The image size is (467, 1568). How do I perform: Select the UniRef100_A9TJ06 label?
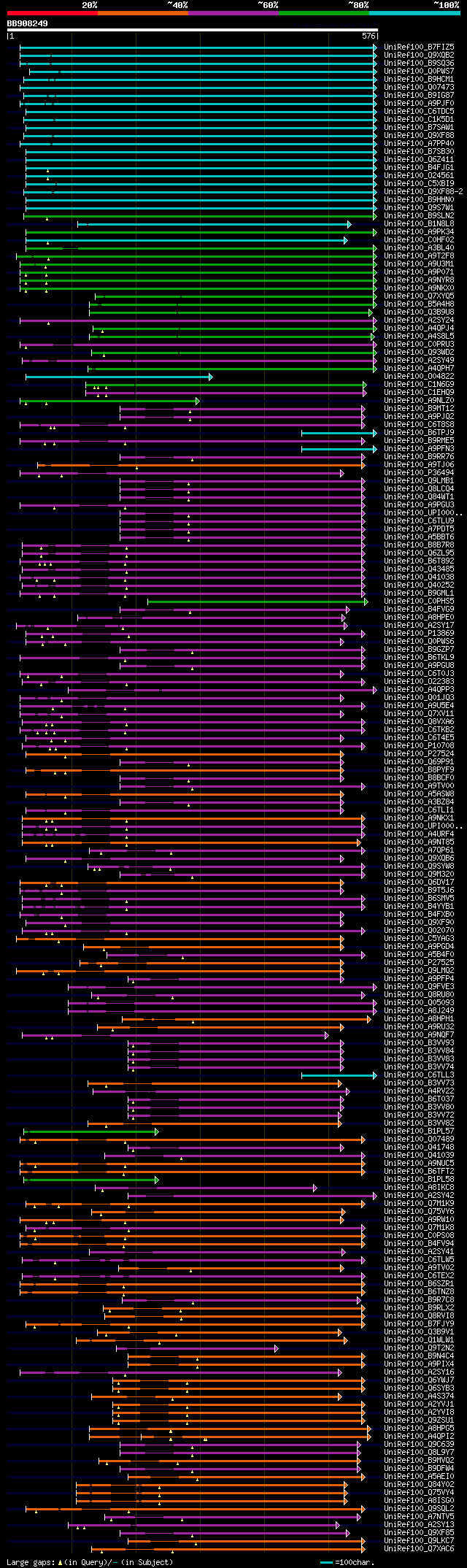[x=419, y=464]
